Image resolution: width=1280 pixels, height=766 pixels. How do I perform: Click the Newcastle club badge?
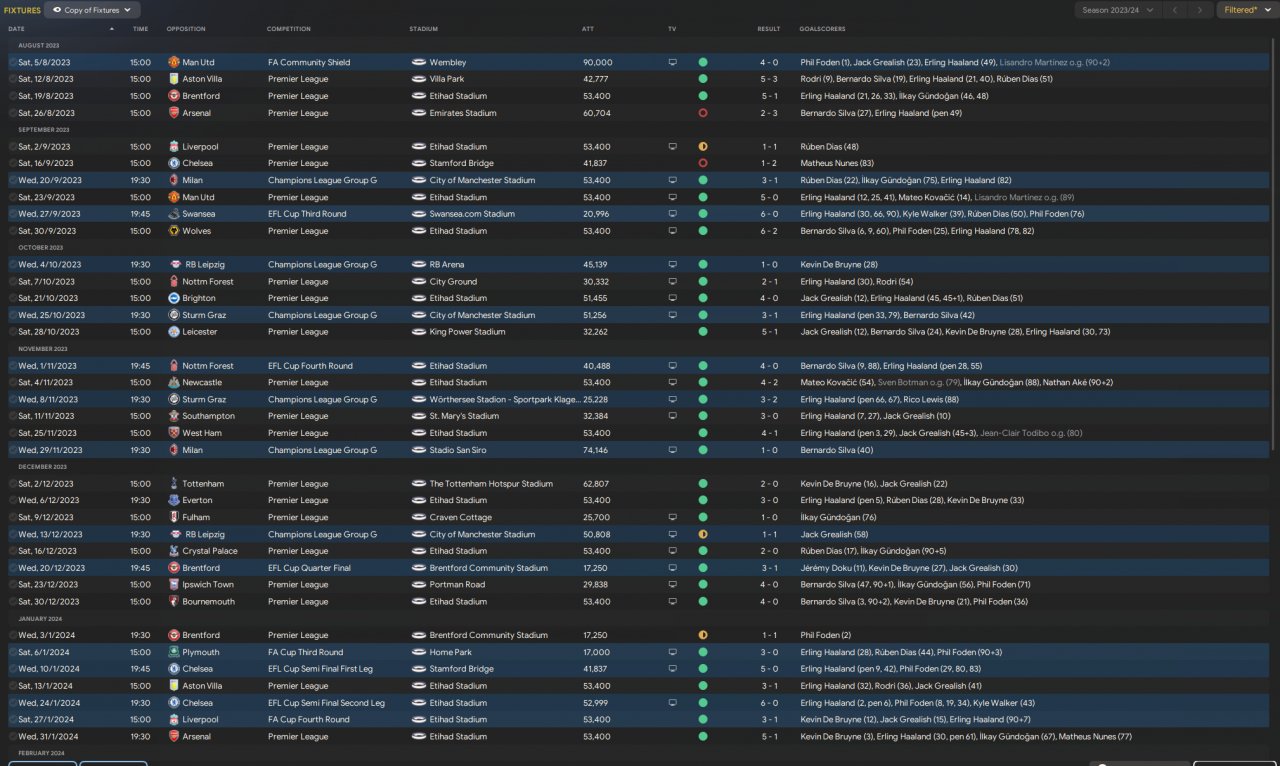click(x=174, y=383)
